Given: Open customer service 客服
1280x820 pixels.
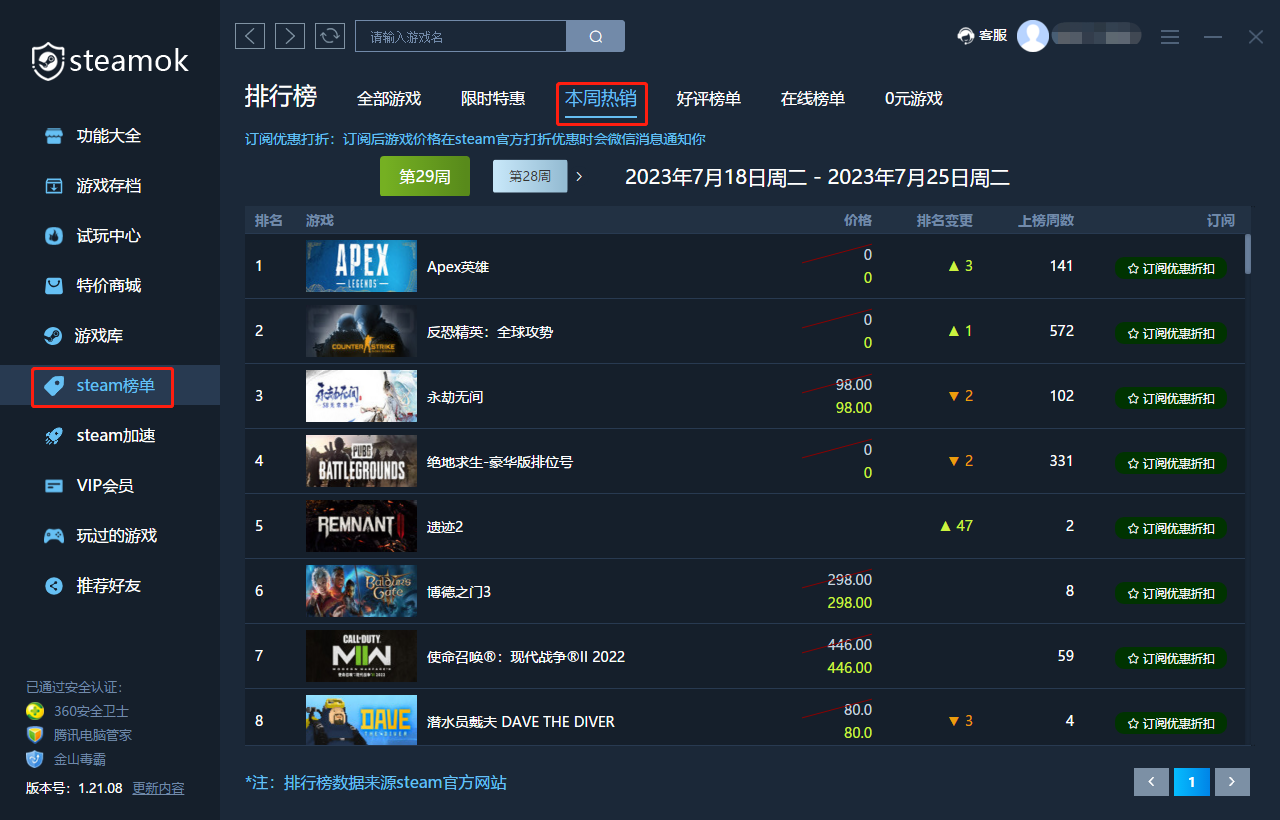Looking at the screenshot, I should 982,36.
